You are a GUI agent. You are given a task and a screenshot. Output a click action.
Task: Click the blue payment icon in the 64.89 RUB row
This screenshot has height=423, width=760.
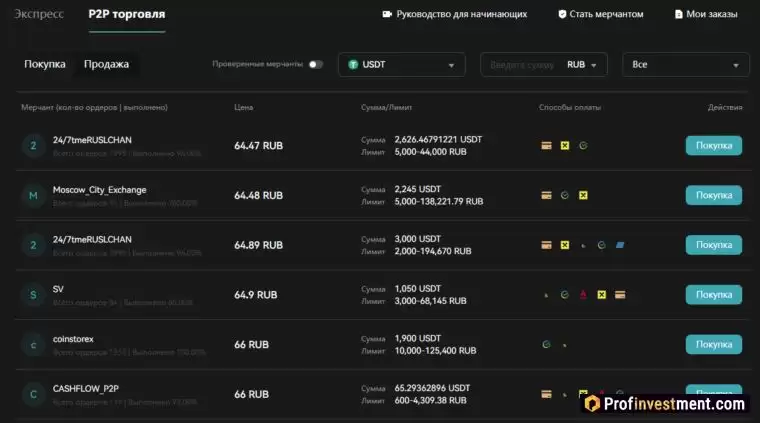(620, 245)
